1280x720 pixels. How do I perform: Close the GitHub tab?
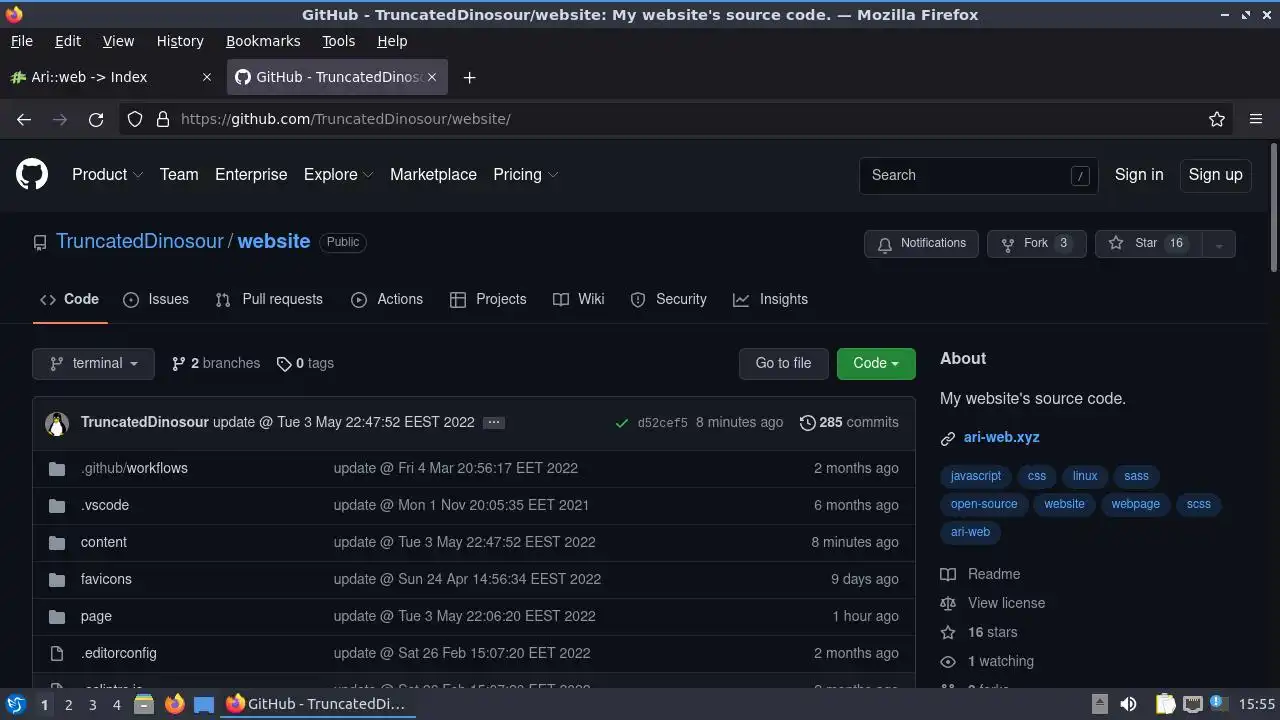[x=433, y=77]
